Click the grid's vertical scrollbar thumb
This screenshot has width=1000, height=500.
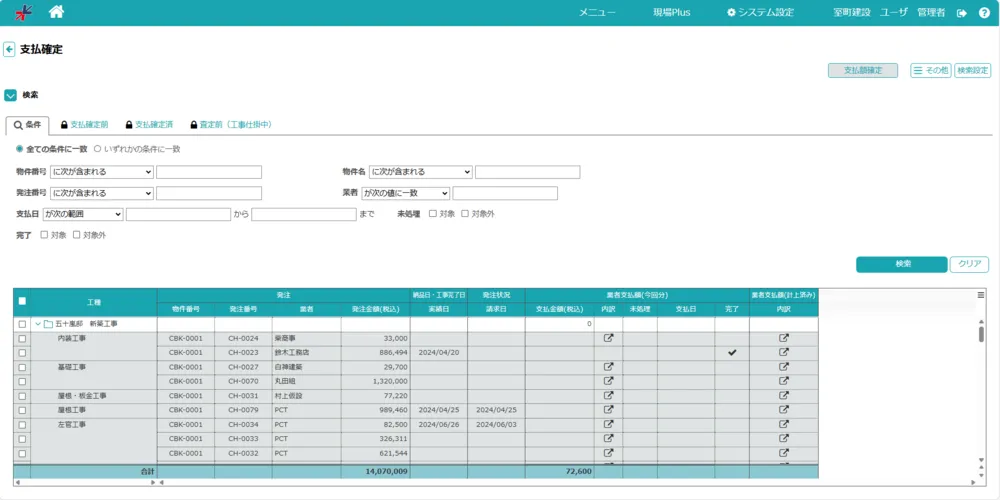(x=981, y=334)
